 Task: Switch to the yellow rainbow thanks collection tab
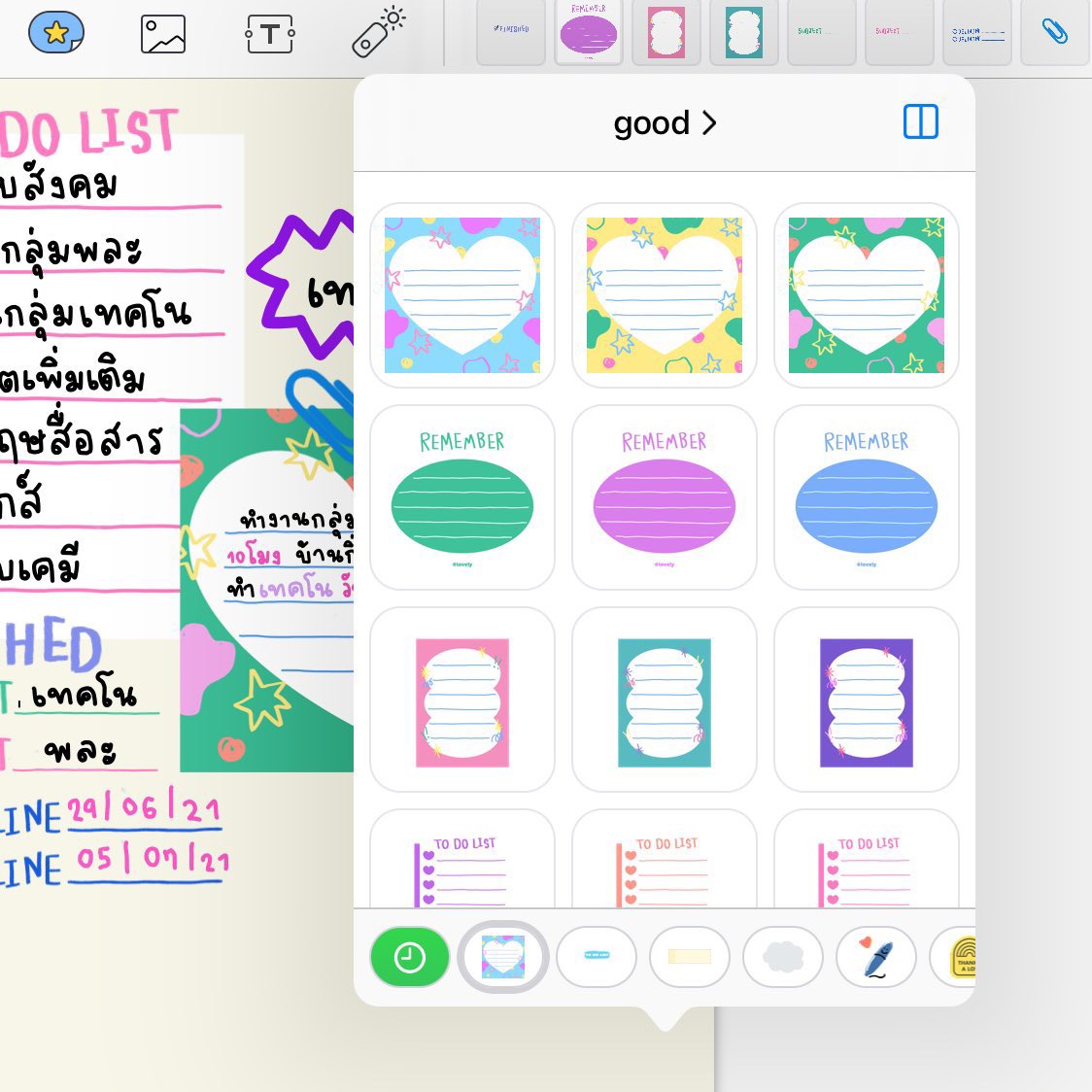pyautogui.click(x=954, y=957)
